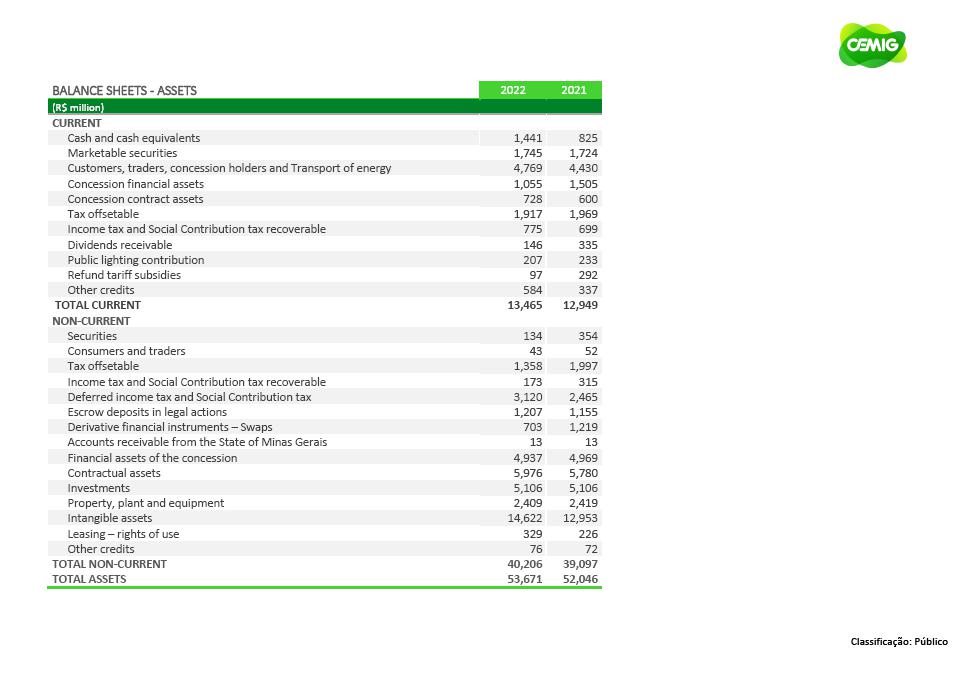Click the Balance Sheets - Assets title

pyautogui.click(x=124, y=90)
